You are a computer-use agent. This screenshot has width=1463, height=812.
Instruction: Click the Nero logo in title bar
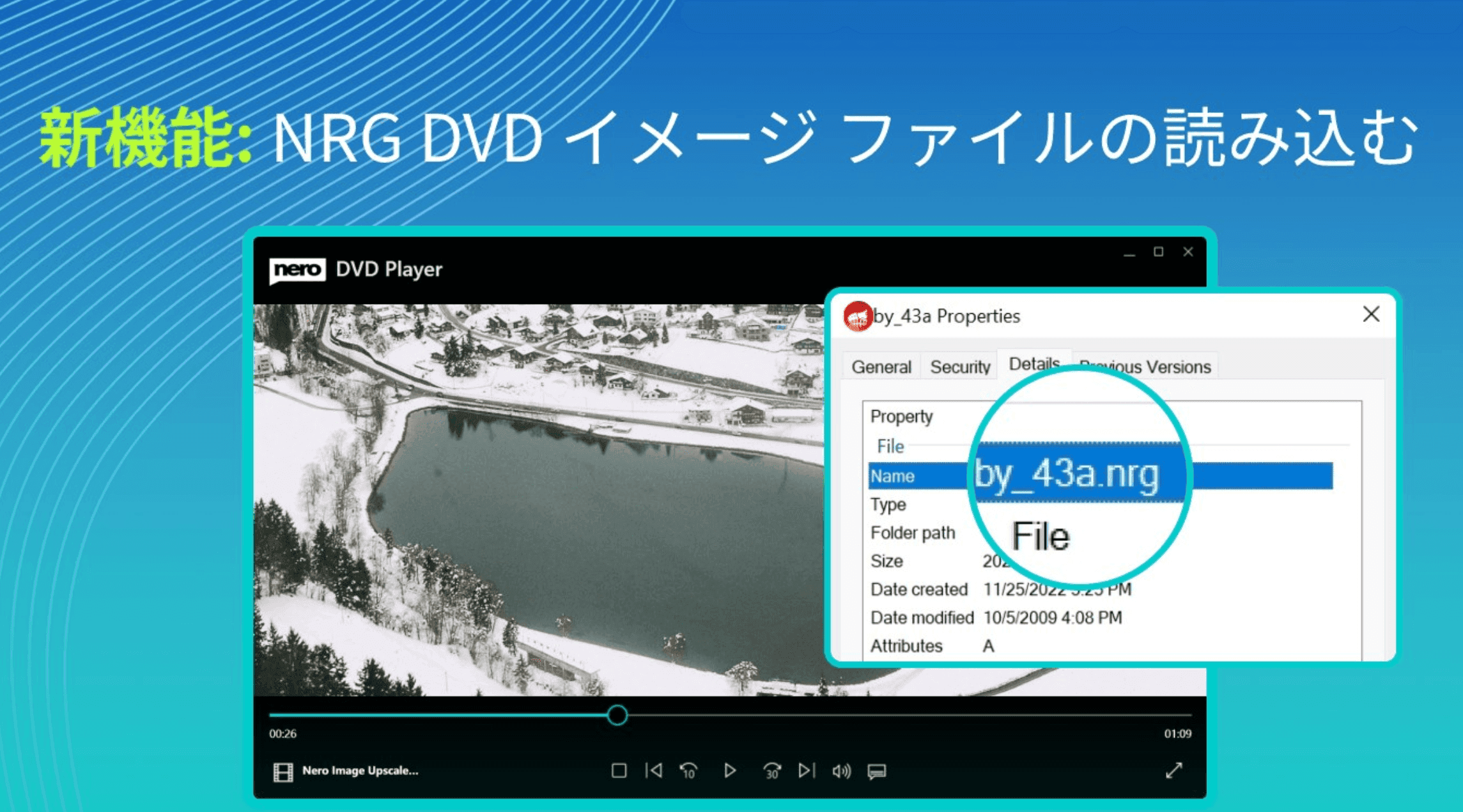pyautogui.click(x=297, y=270)
